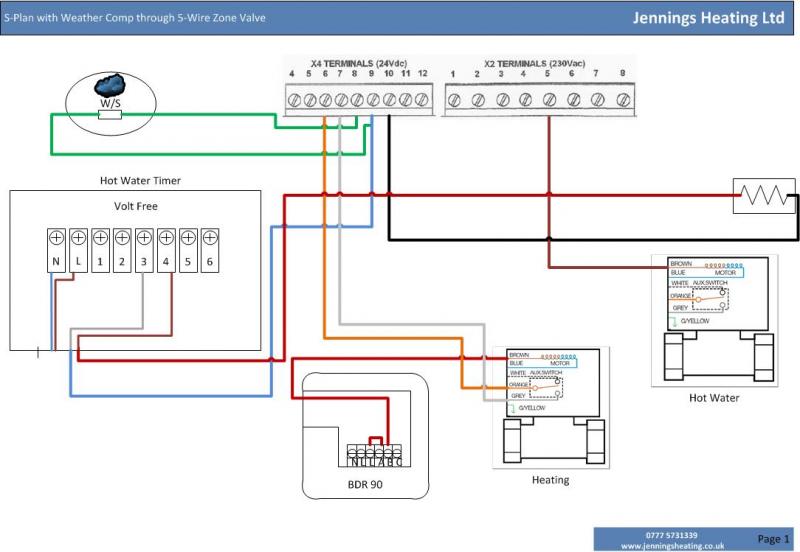This screenshot has height=552, width=800.
Task: Select terminal L screw on Hot Water Timer
Action: tap(79, 238)
